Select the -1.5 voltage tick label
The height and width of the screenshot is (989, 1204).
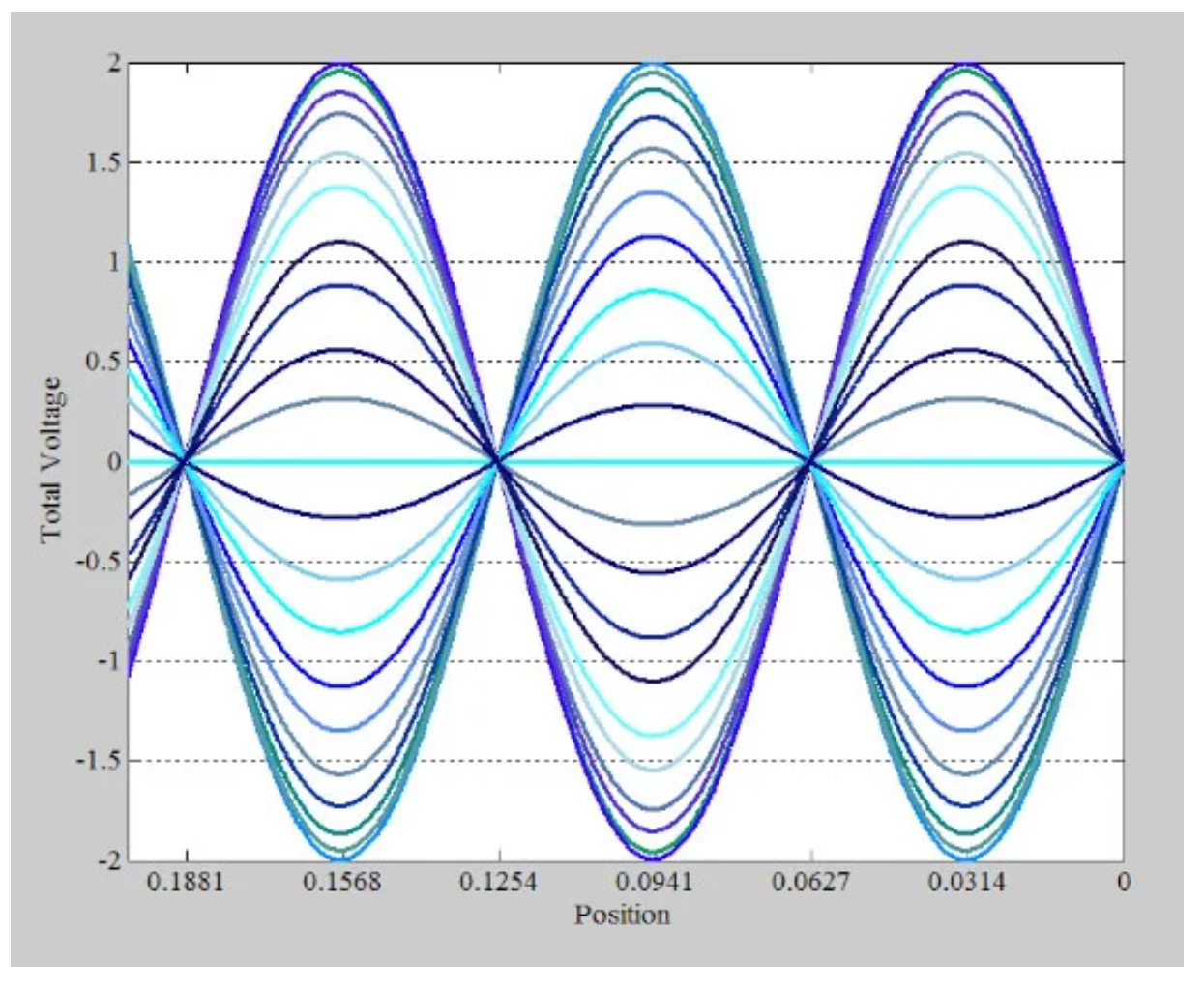(x=99, y=761)
